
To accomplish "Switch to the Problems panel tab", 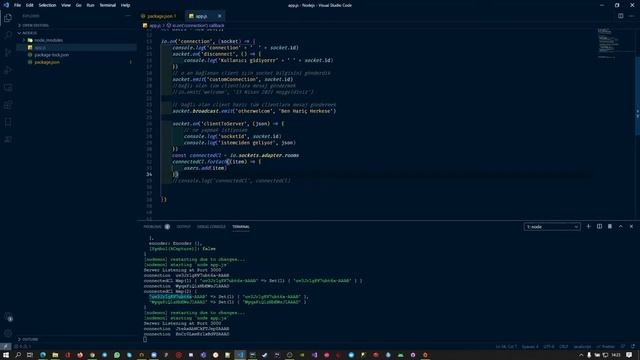I will pos(152,227).
